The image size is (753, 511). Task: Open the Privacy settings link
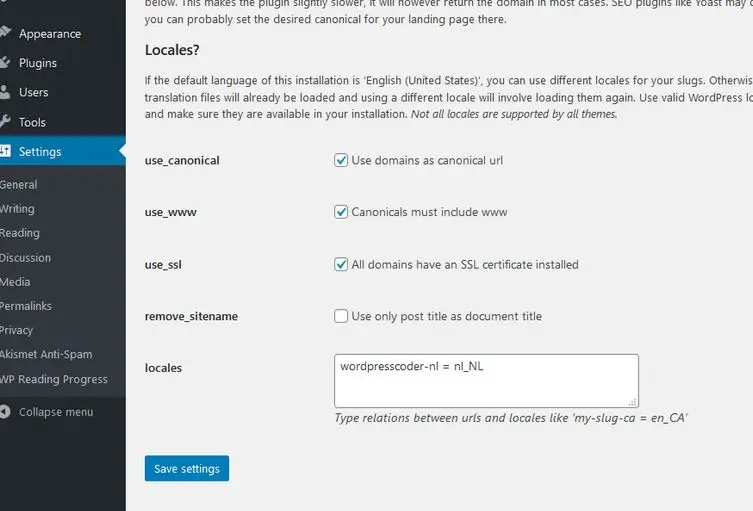click(x=16, y=330)
